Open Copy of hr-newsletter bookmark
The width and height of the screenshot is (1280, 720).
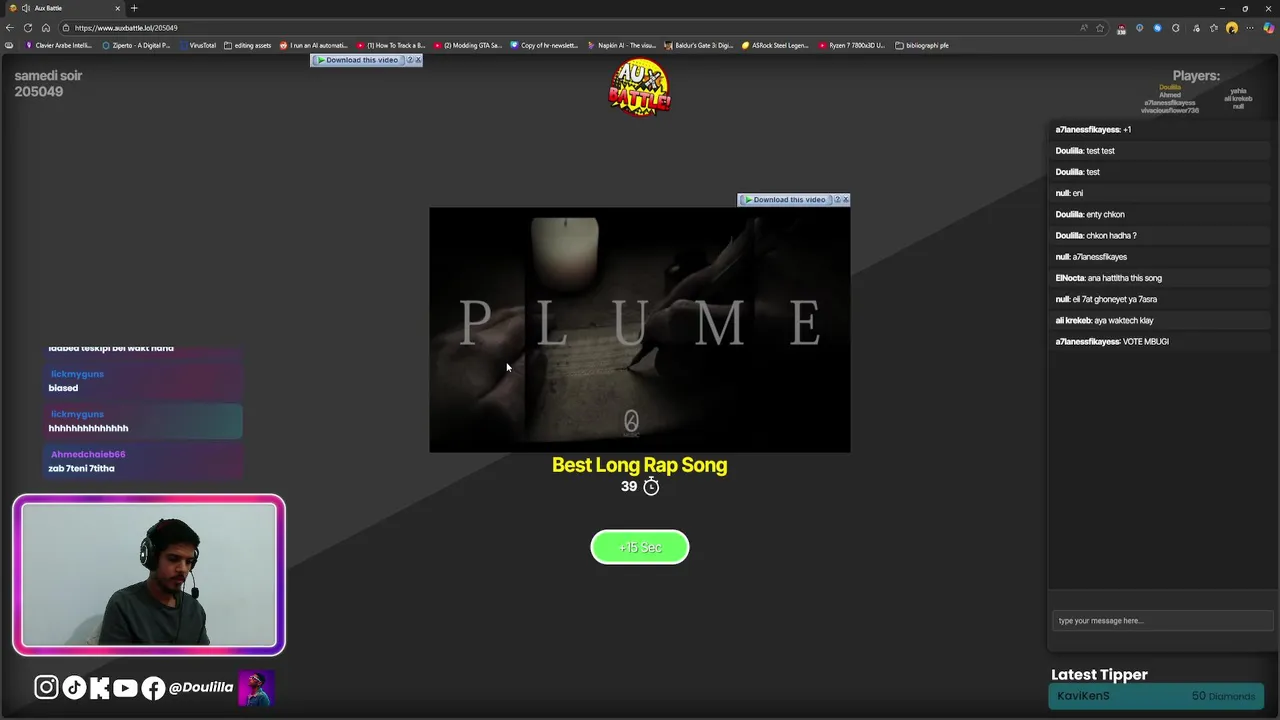(x=545, y=45)
